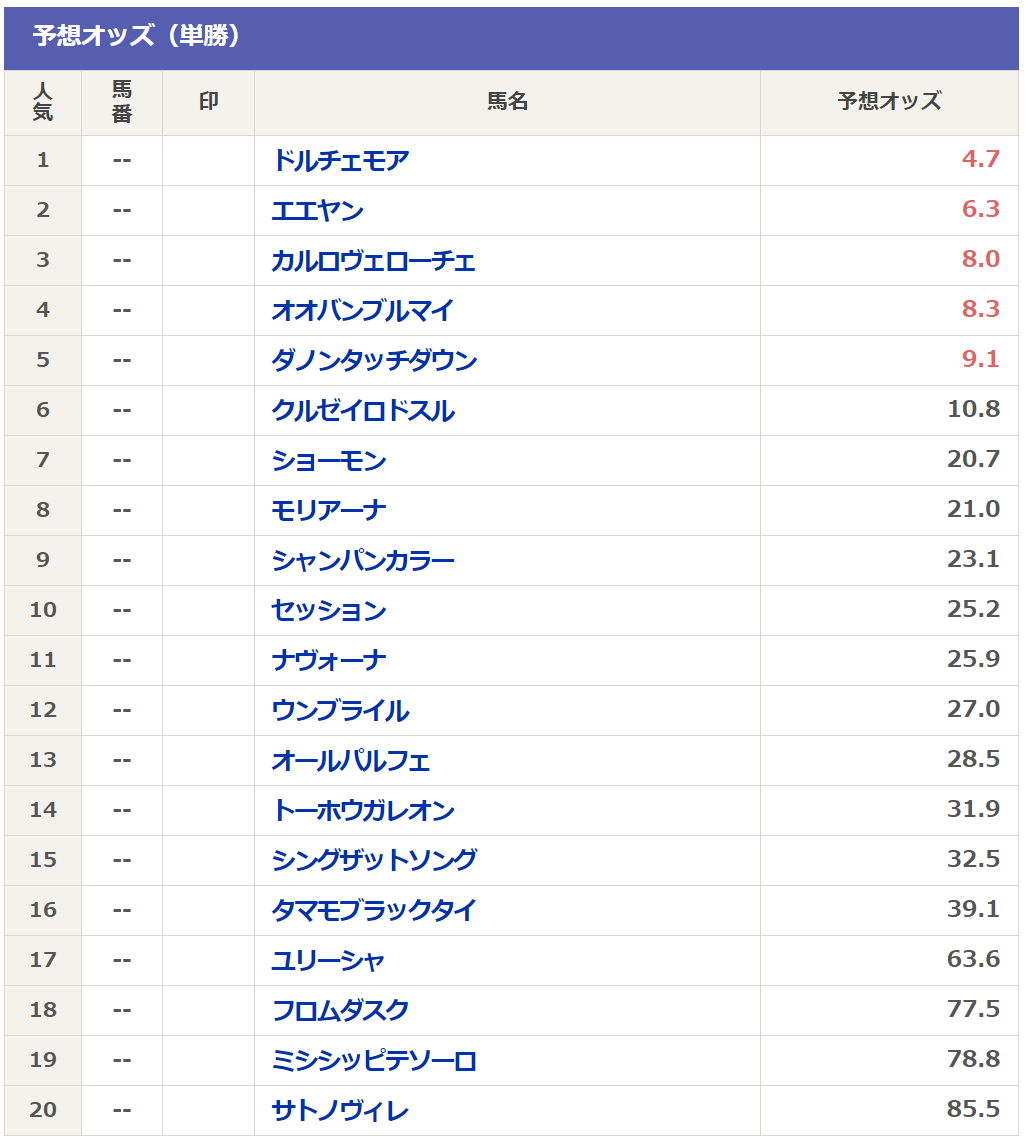Image resolution: width=1029 pixels, height=1144 pixels.
Task: Click the 6.3 odds value
Action: point(981,209)
